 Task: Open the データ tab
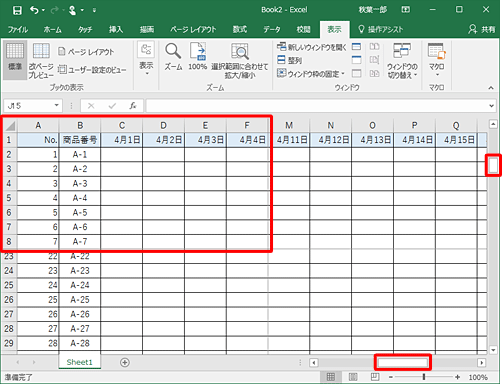(272, 29)
